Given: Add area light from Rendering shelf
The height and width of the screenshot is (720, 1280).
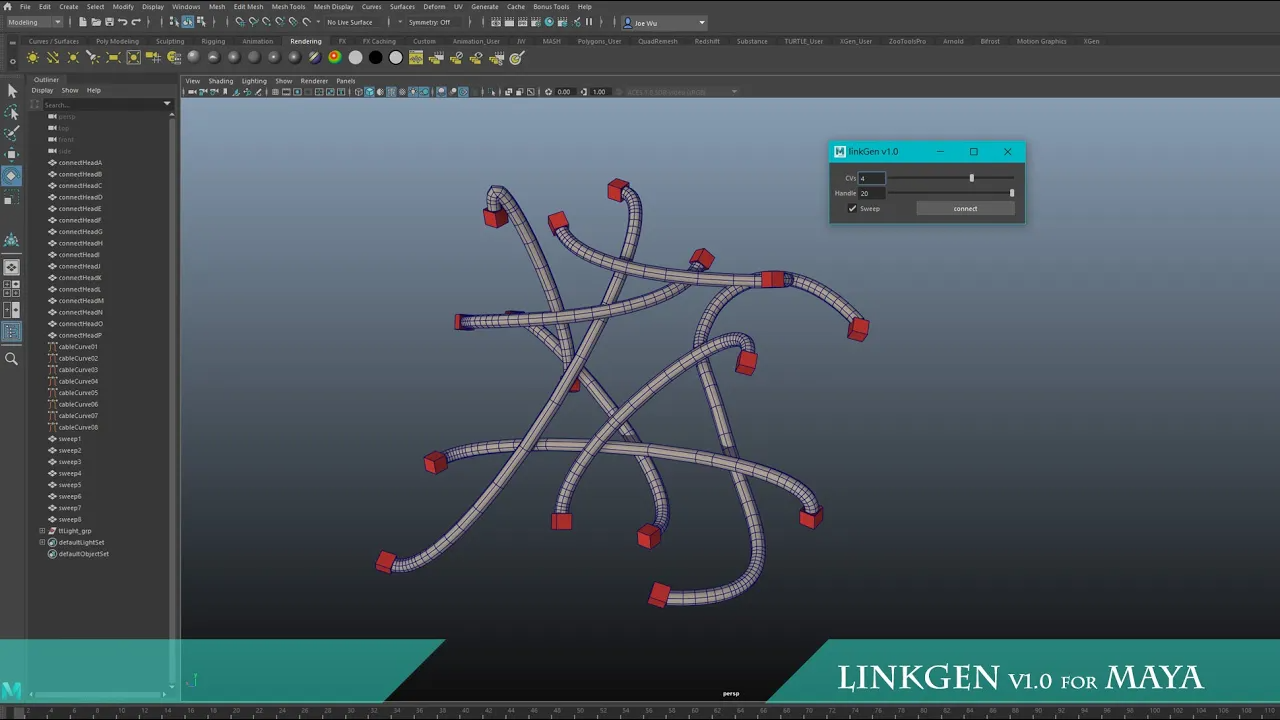Looking at the screenshot, I should [x=113, y=58].
